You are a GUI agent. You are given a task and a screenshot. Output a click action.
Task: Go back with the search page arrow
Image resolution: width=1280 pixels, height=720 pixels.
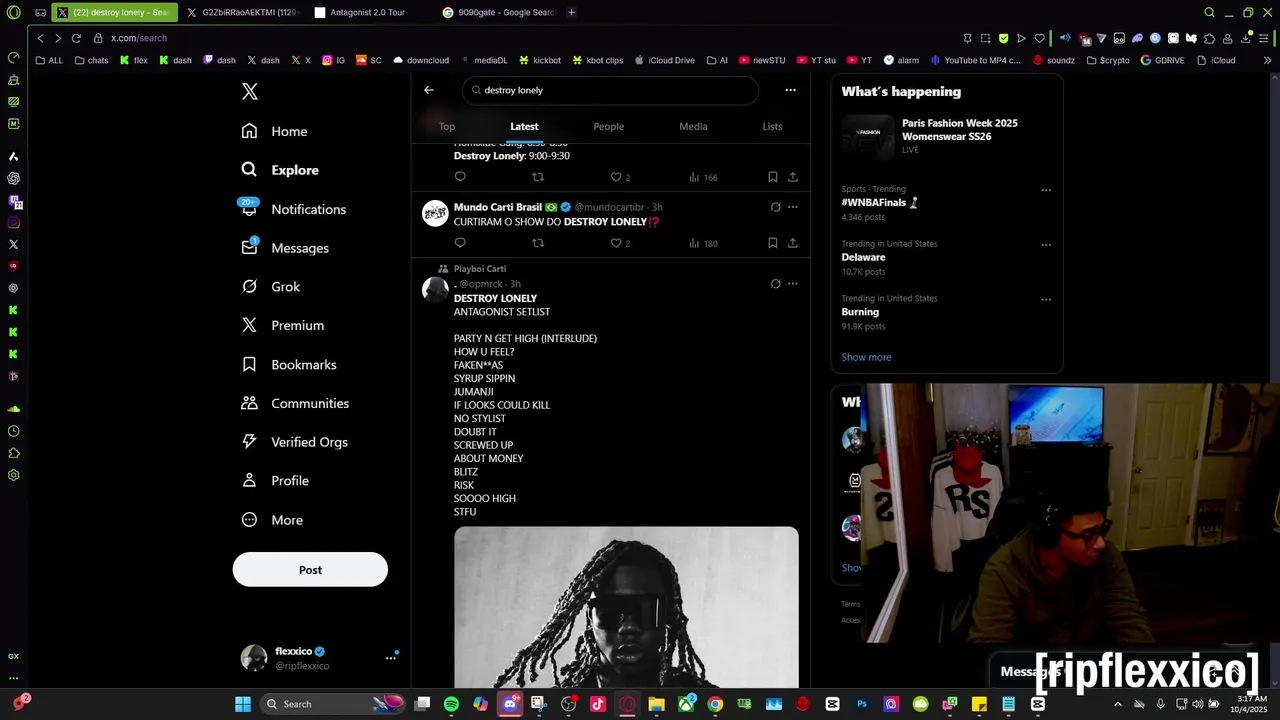429,90
